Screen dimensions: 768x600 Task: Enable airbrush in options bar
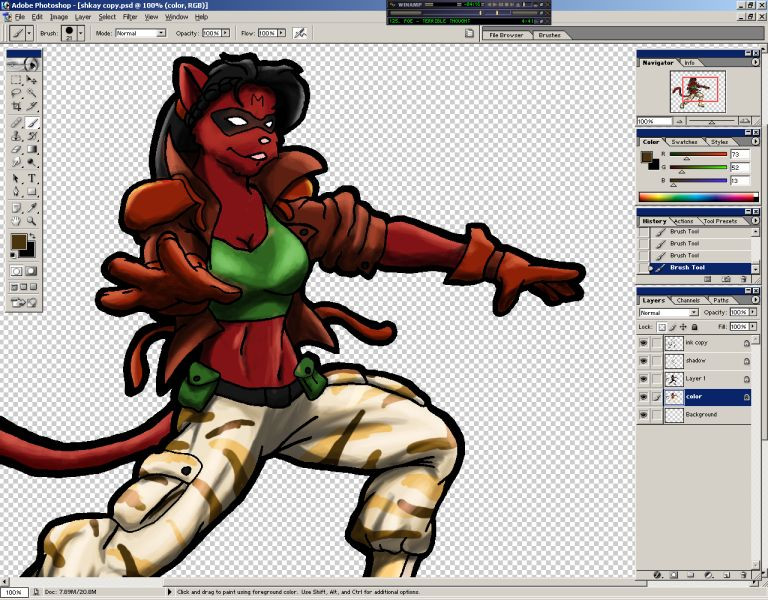pos(300,33)
